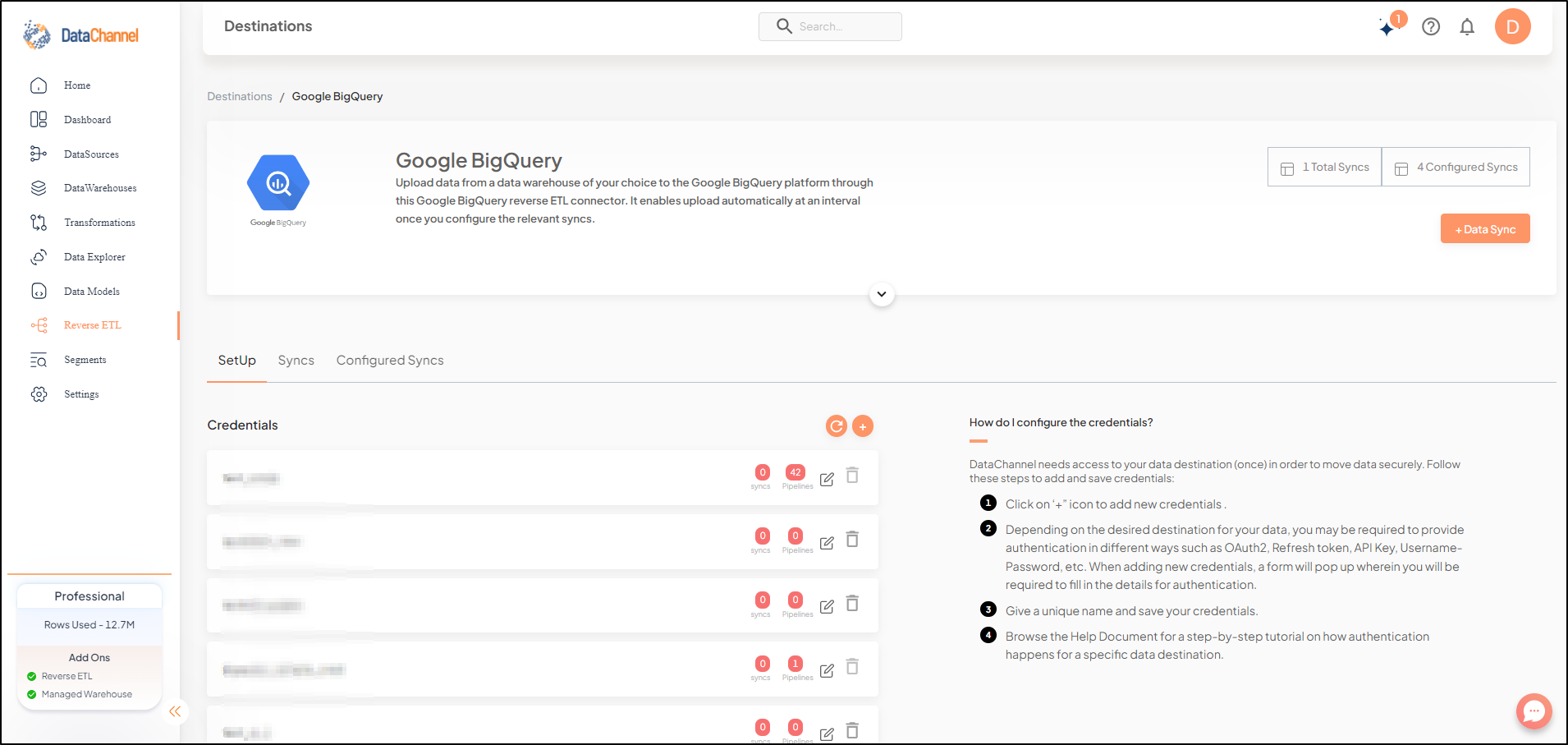Open the user avatar D menu
This screenshot has height=745, width=1568.
pyautogui.click(x=1512, y=26)
